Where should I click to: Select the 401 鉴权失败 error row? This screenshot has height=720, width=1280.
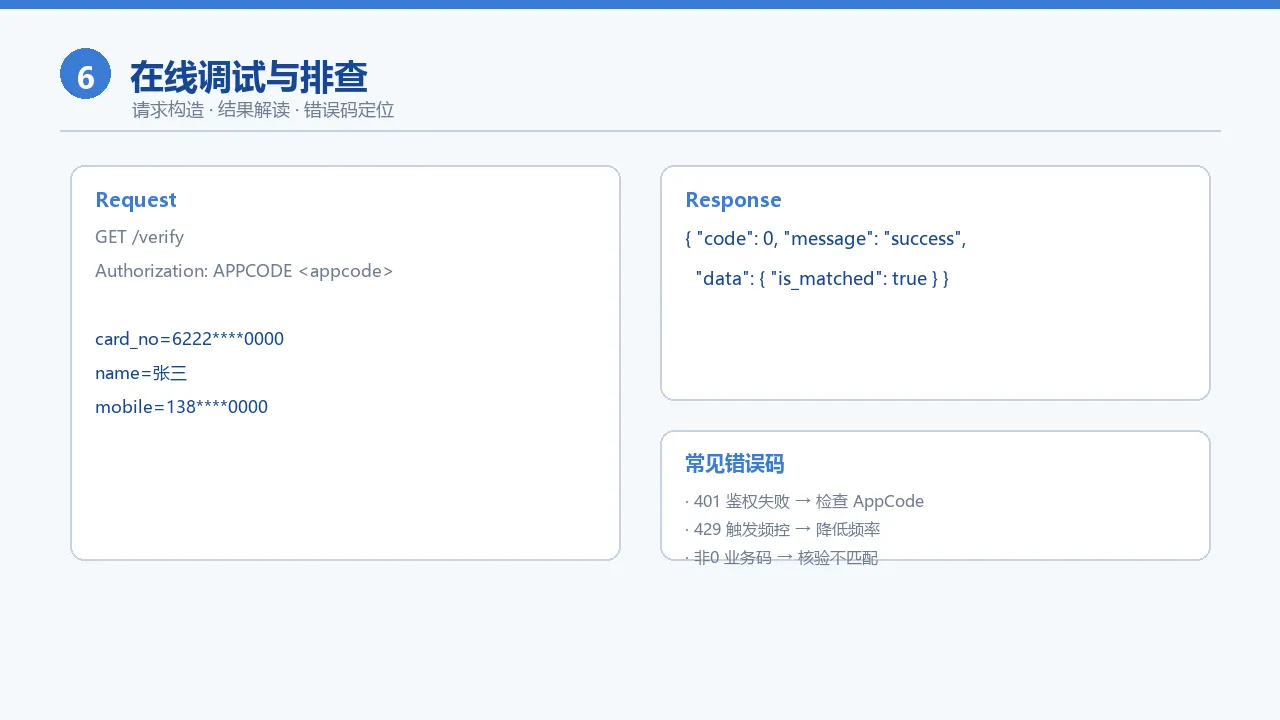[x=805, y=502]
